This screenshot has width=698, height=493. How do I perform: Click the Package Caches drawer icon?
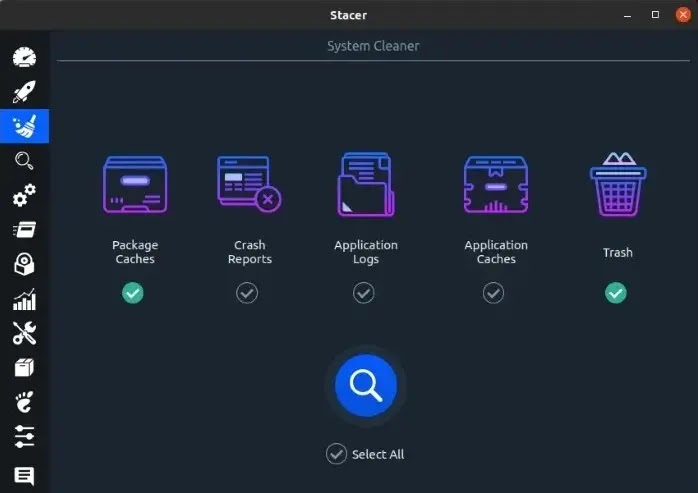135,185
